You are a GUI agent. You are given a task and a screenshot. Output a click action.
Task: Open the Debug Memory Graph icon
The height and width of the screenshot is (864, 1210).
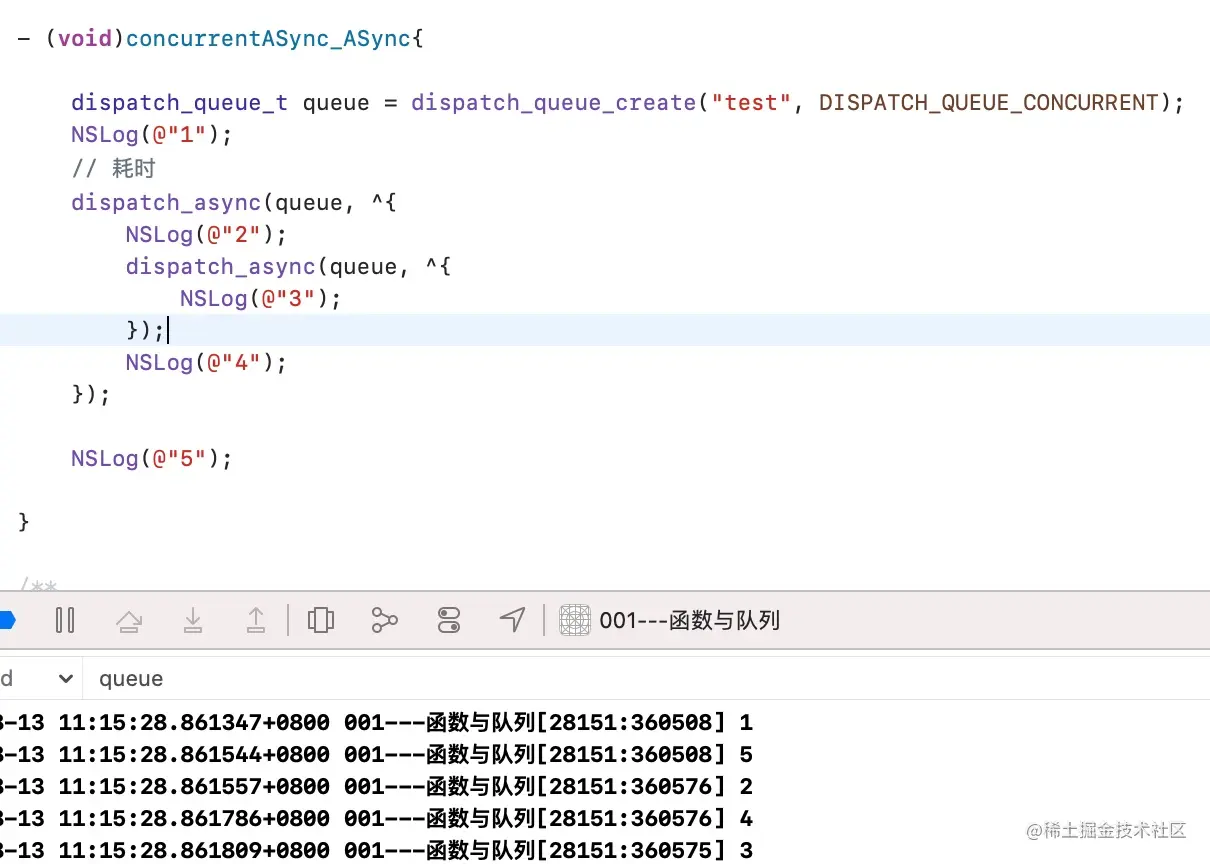point(385,620)
